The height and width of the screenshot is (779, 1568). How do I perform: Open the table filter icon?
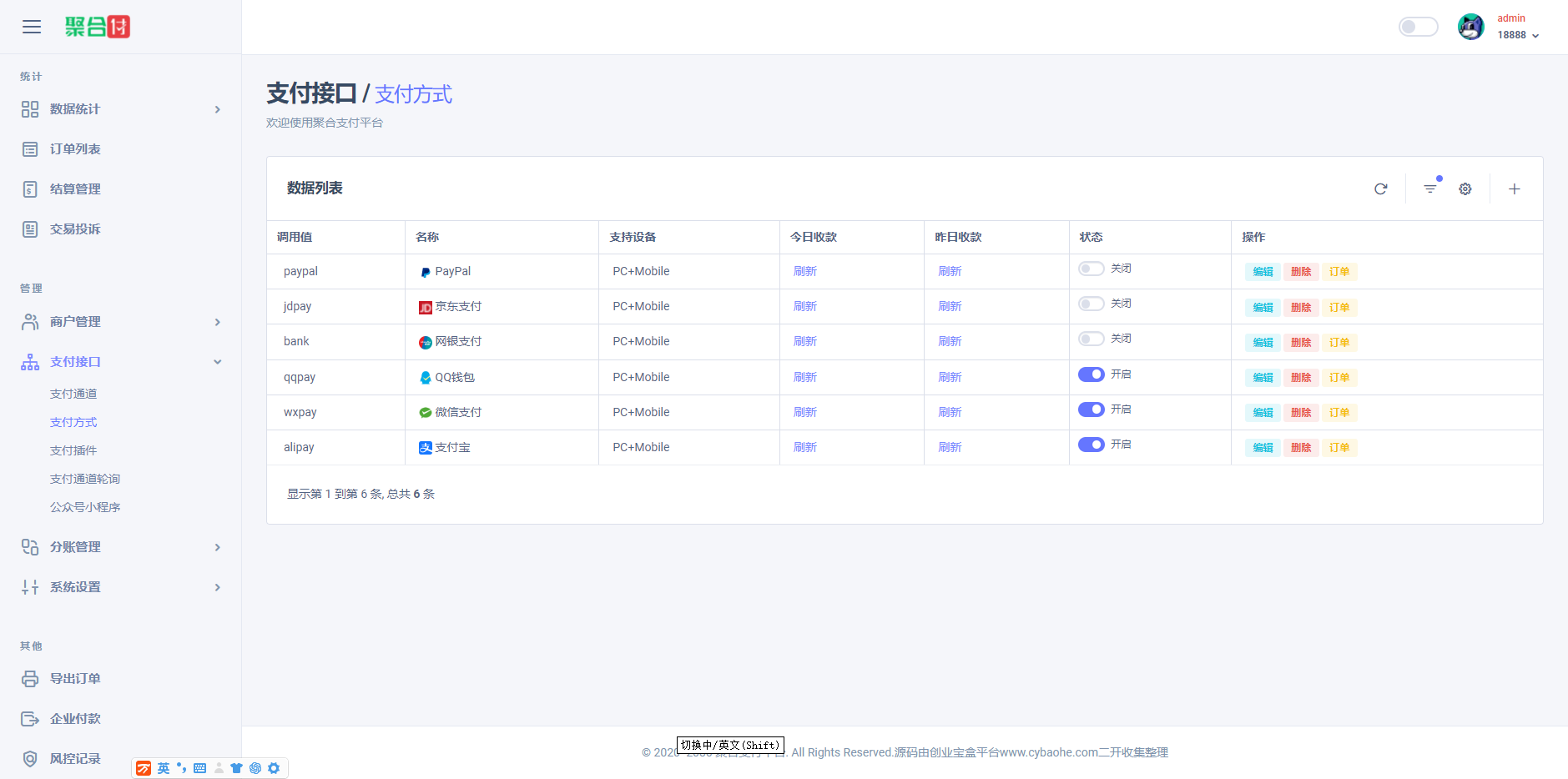coord(1430,189)
